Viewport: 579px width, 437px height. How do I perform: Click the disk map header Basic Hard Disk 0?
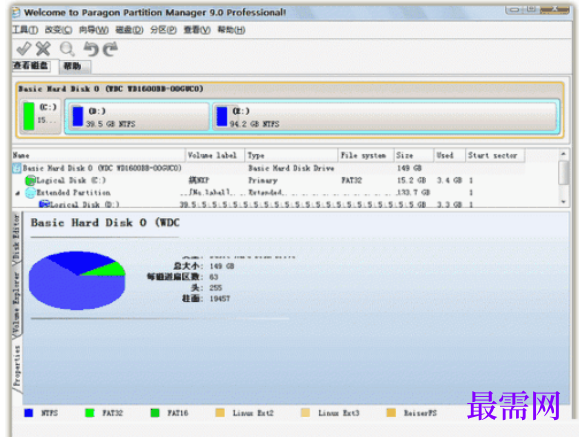coord(111,89)
